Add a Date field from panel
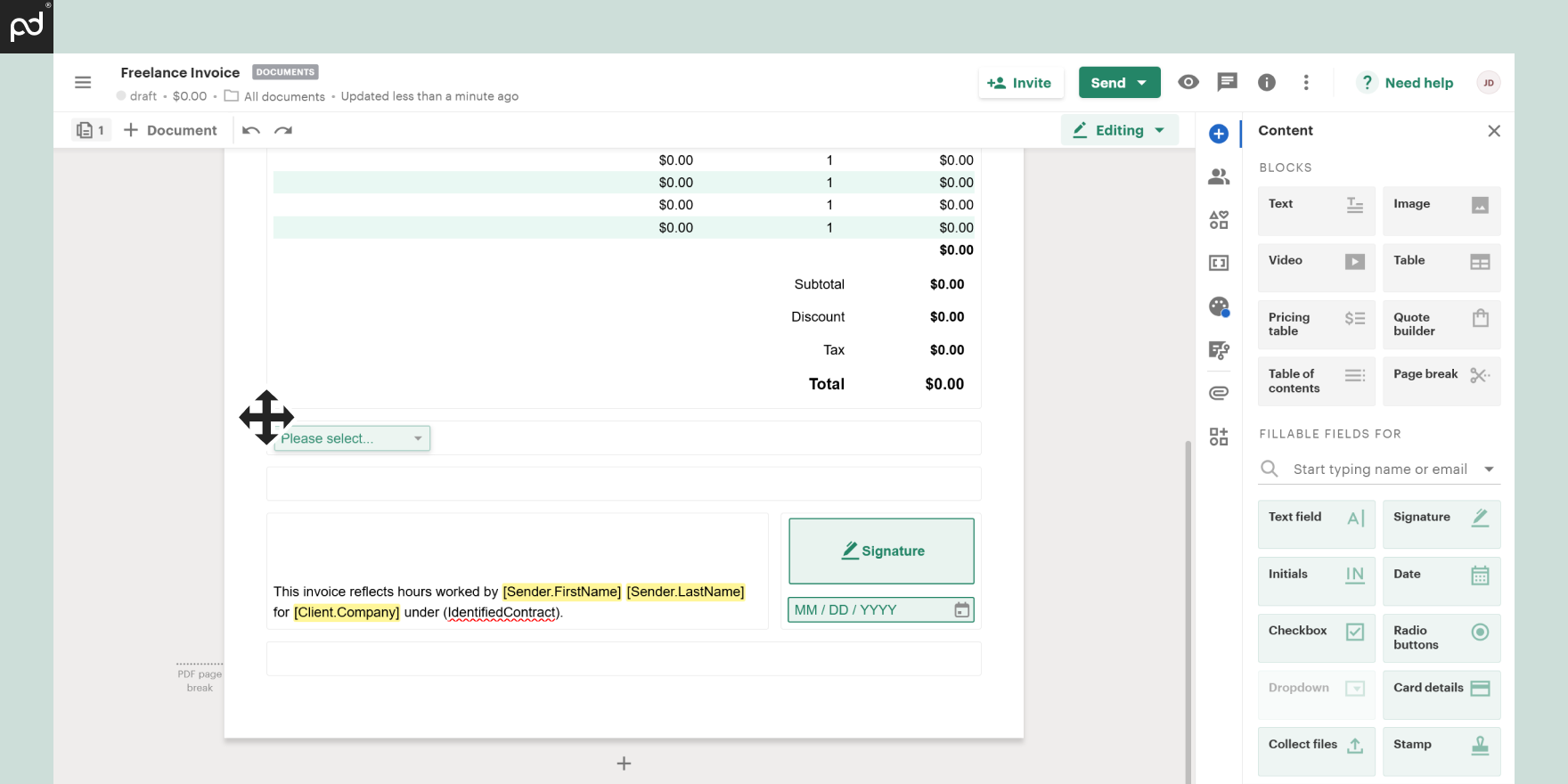The image size is (1568, 784). coord(1441,581)
